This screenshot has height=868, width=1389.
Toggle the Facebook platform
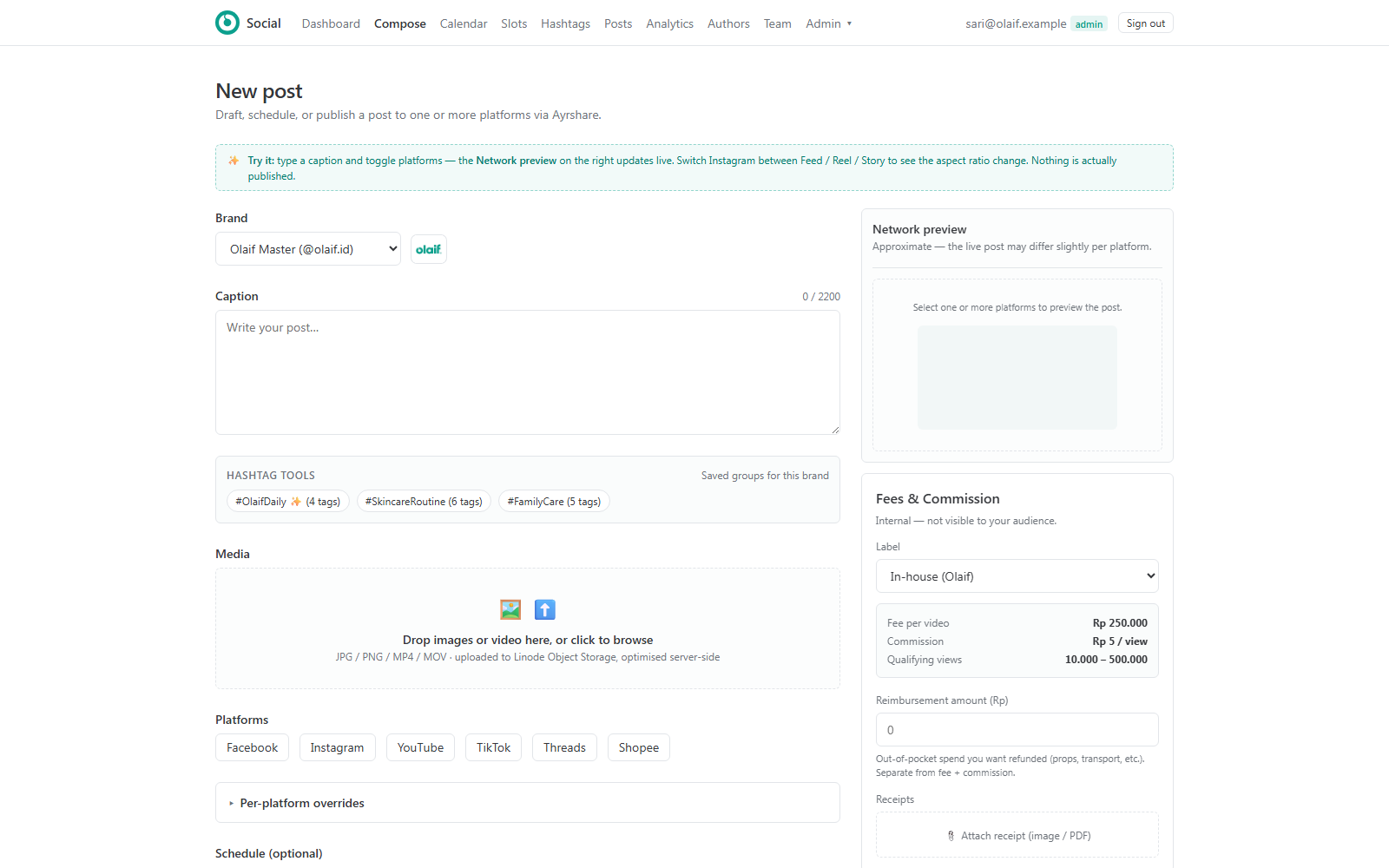(252, 747)
